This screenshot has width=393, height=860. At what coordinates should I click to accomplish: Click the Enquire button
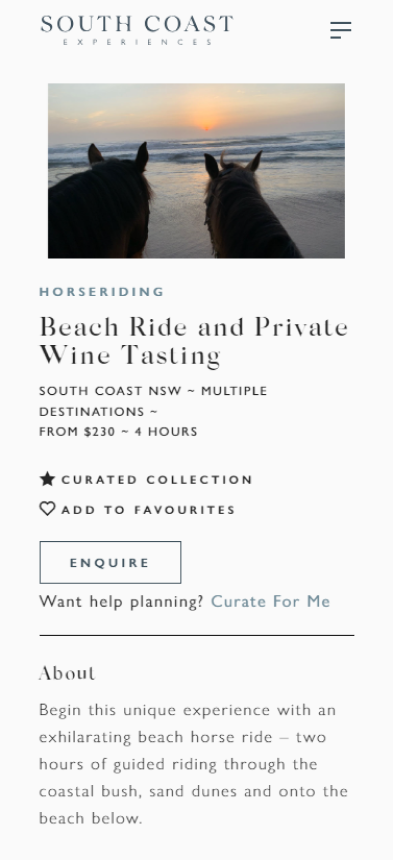click(110, 562)
